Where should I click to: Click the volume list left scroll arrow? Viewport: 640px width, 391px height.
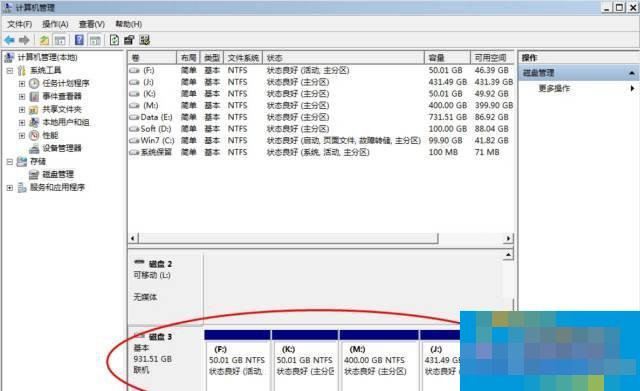(133, 238)
